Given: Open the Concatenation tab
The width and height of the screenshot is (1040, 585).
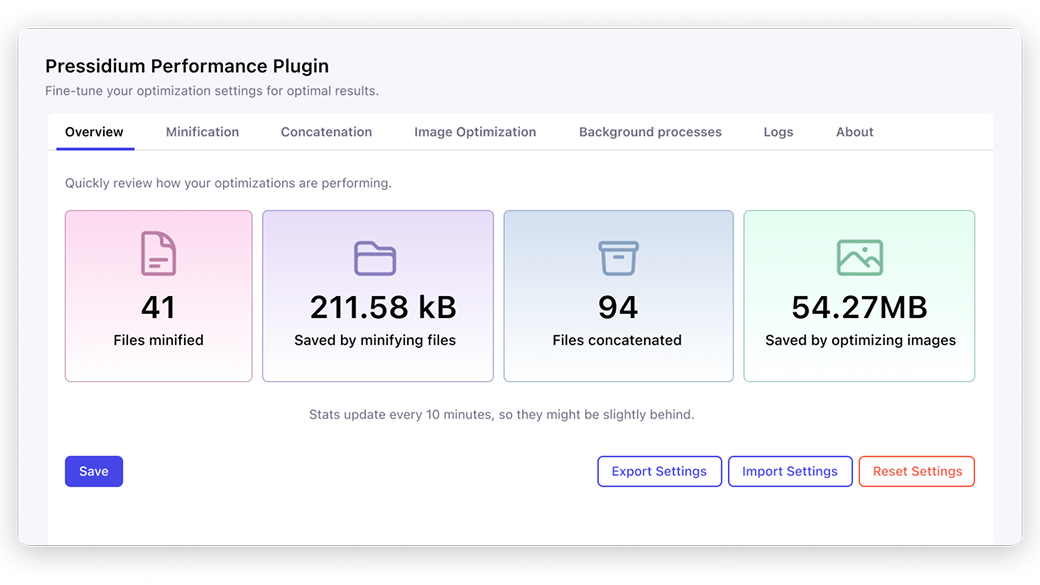Looking at the screenshot, I should point(326,131).
